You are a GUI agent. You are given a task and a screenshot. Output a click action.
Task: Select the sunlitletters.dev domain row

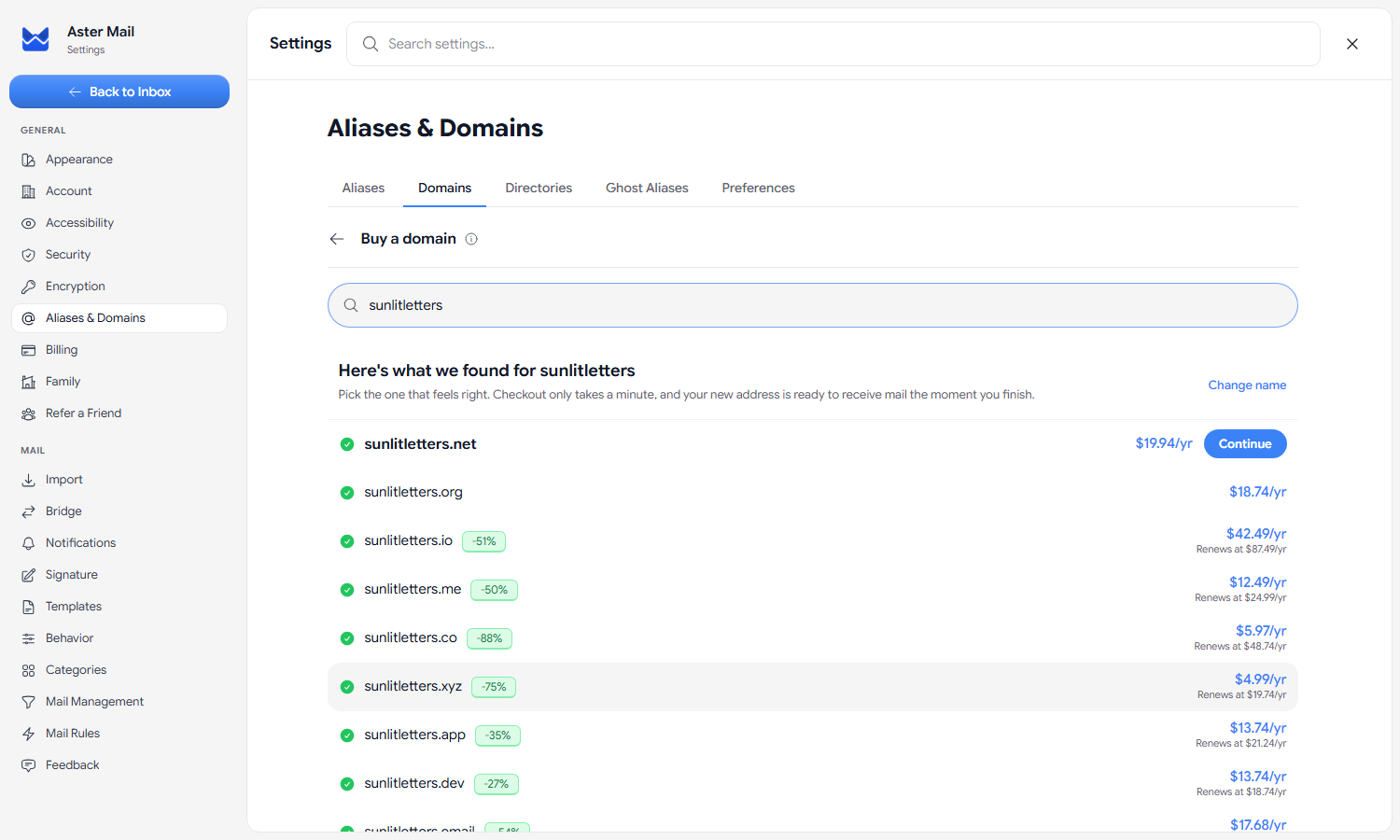point(812,784)
